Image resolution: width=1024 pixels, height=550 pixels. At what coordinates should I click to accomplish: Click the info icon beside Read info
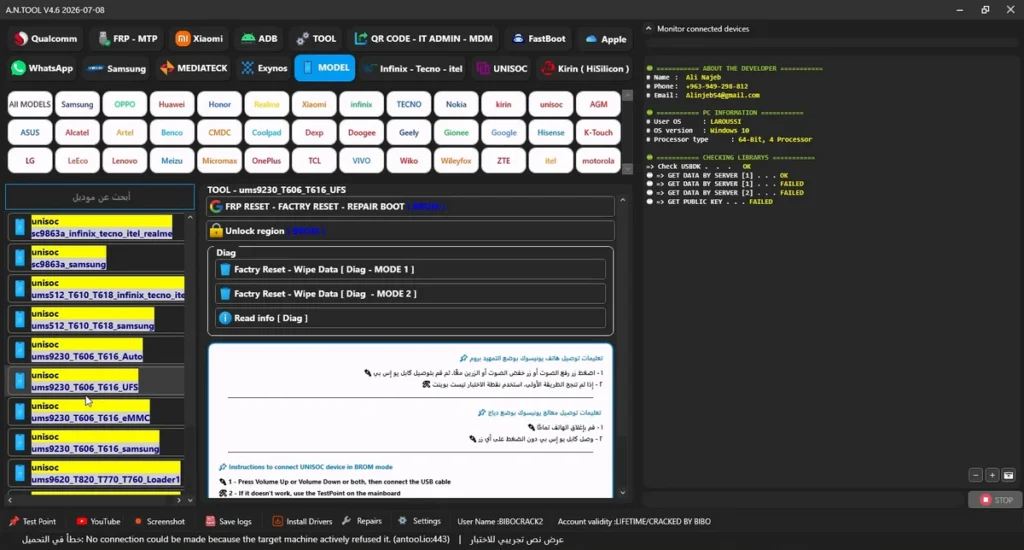(x=225, y=317)
